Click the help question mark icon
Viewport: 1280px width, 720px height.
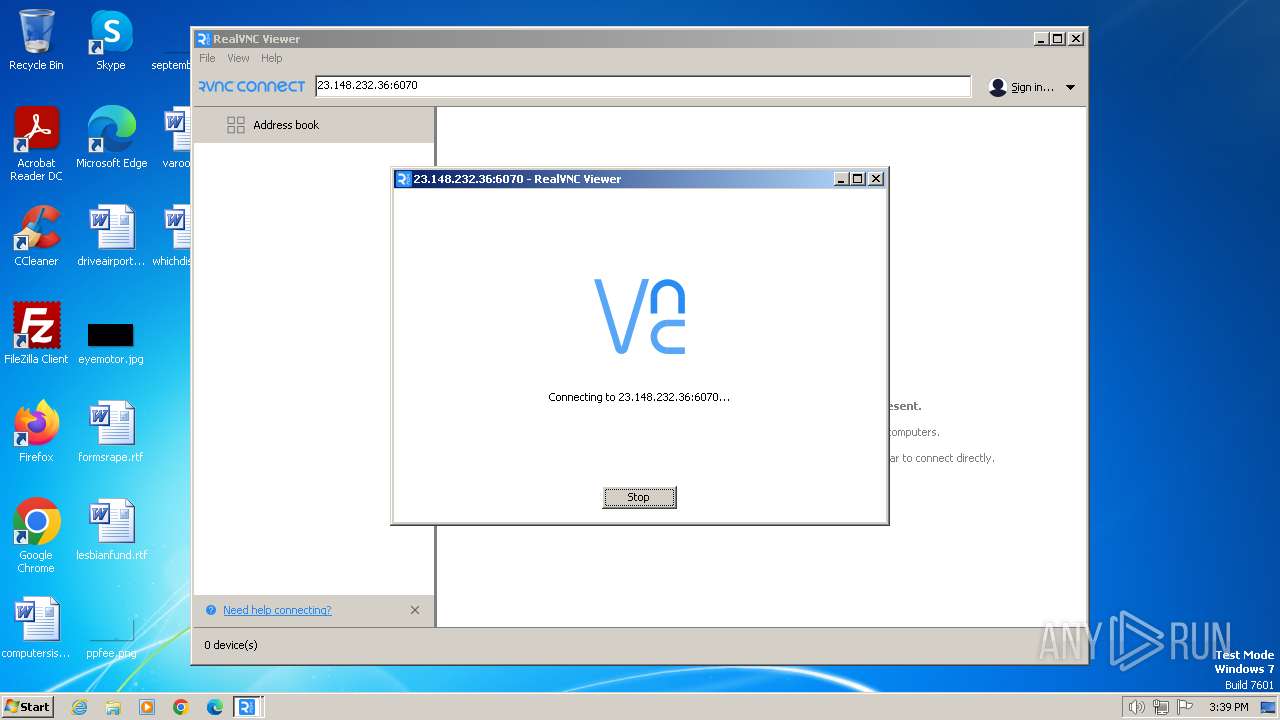(211, 610)
